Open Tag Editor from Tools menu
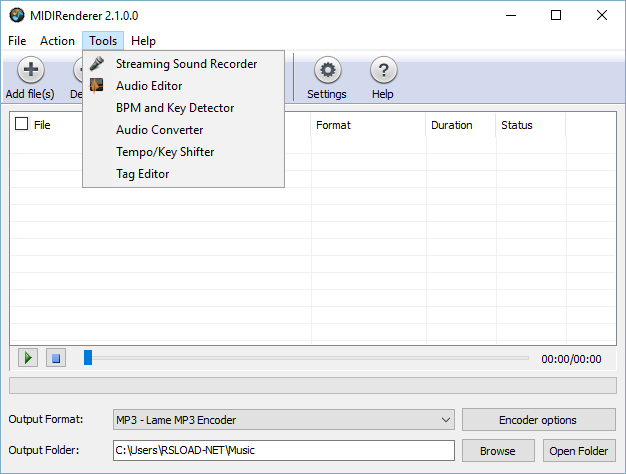This screenshot has width=626, height=474. click(x=184, y=174)
